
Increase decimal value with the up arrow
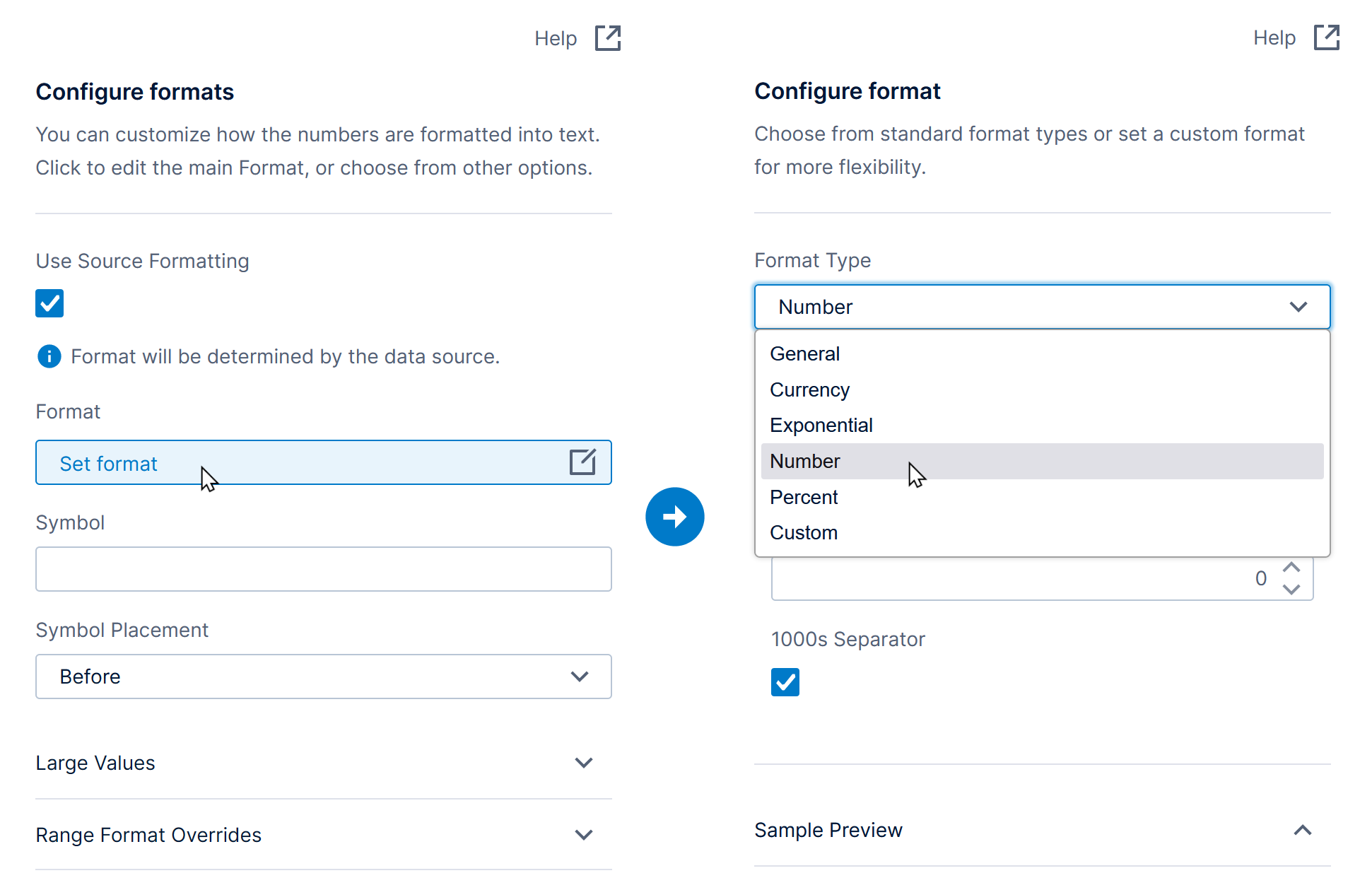(1291, 568)
